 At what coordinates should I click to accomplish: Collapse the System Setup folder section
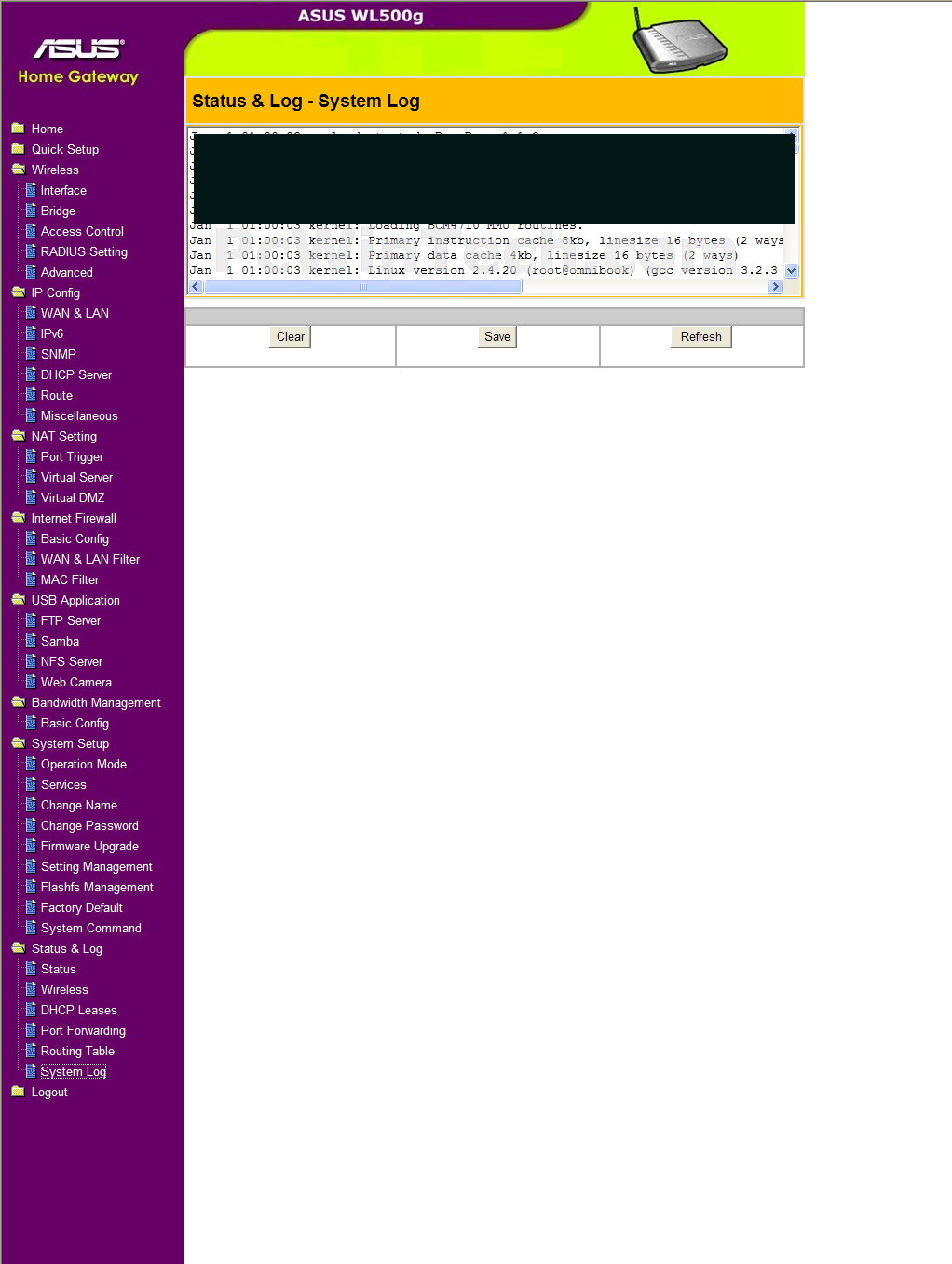point(18,743)
